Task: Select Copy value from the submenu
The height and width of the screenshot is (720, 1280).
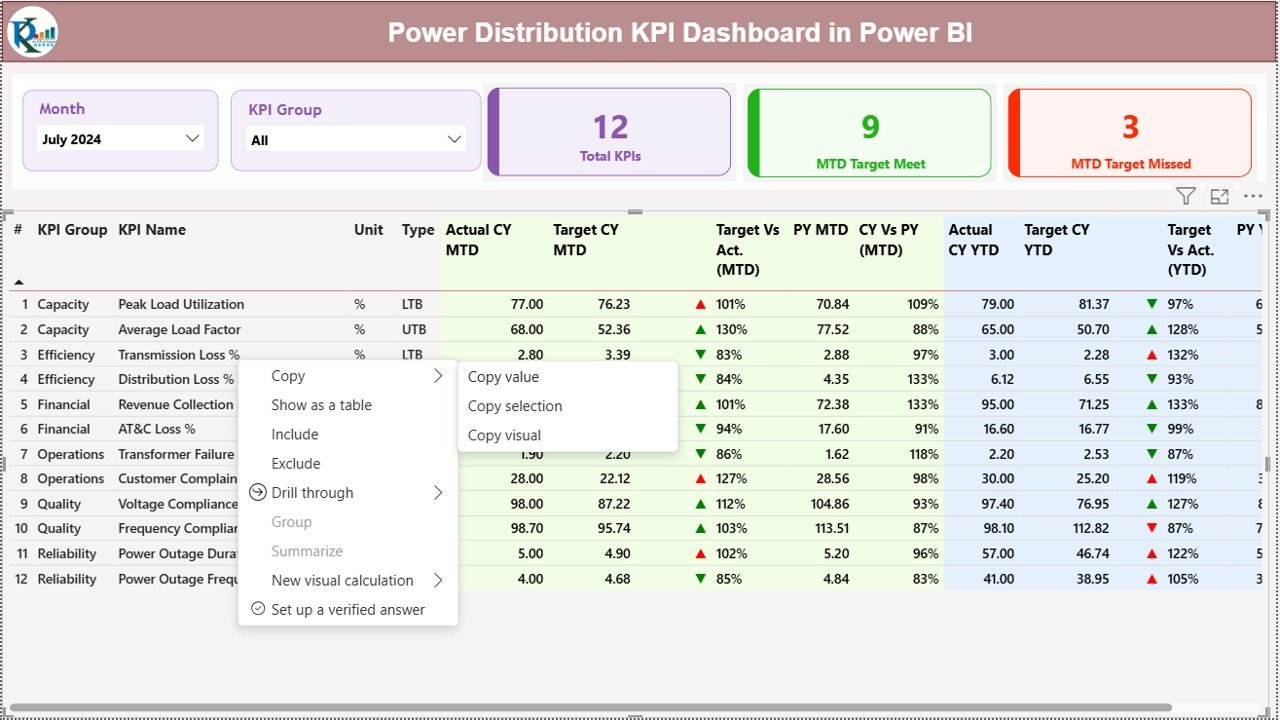Action: tap(503, 377)
